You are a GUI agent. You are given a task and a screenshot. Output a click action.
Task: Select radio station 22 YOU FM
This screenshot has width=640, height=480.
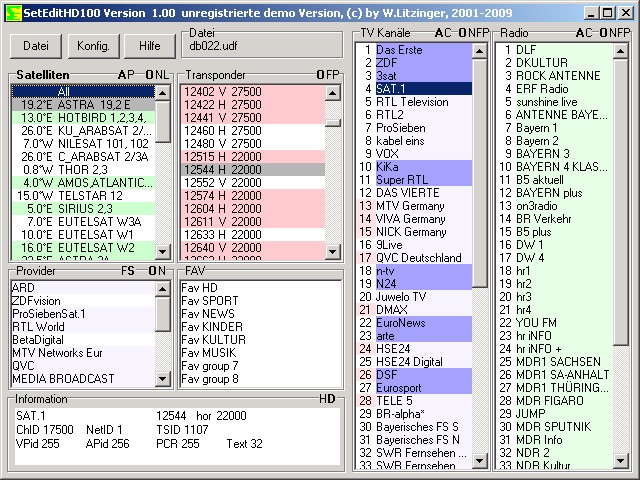(555, 323)
